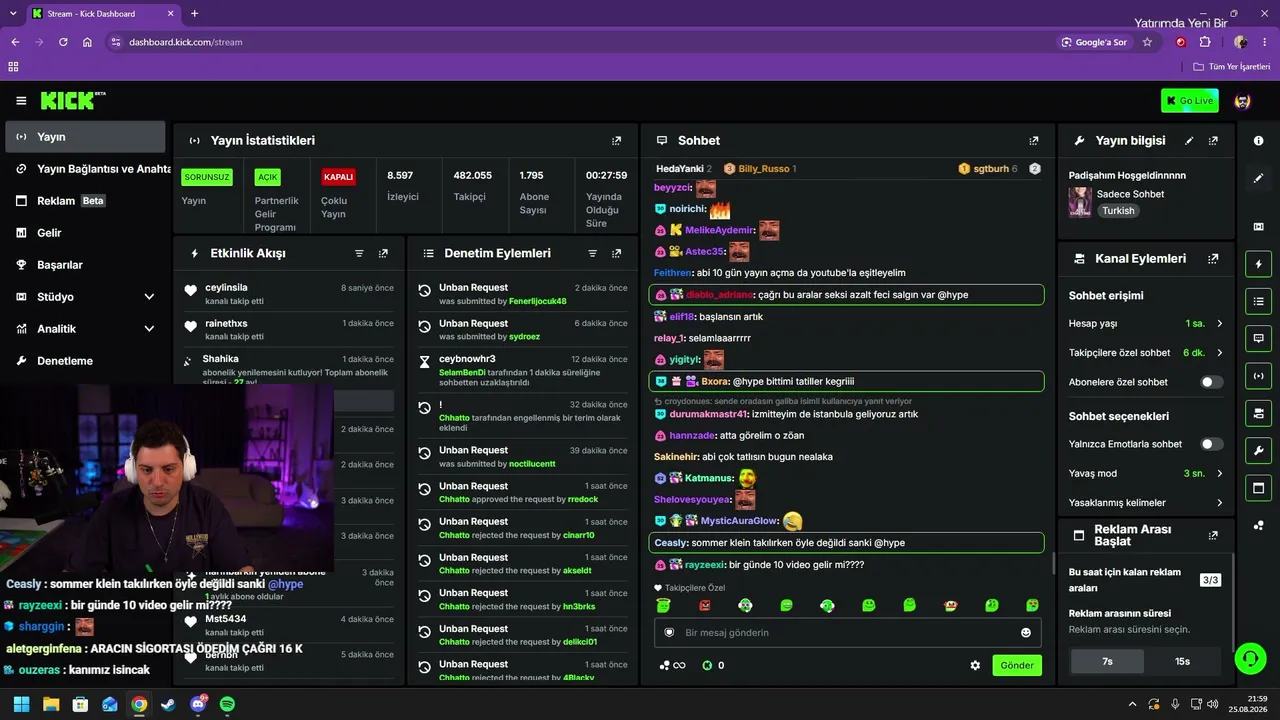Select the 7s ad break duration
Viewport: 1280px width, 720px height.
coord(1107,661)
